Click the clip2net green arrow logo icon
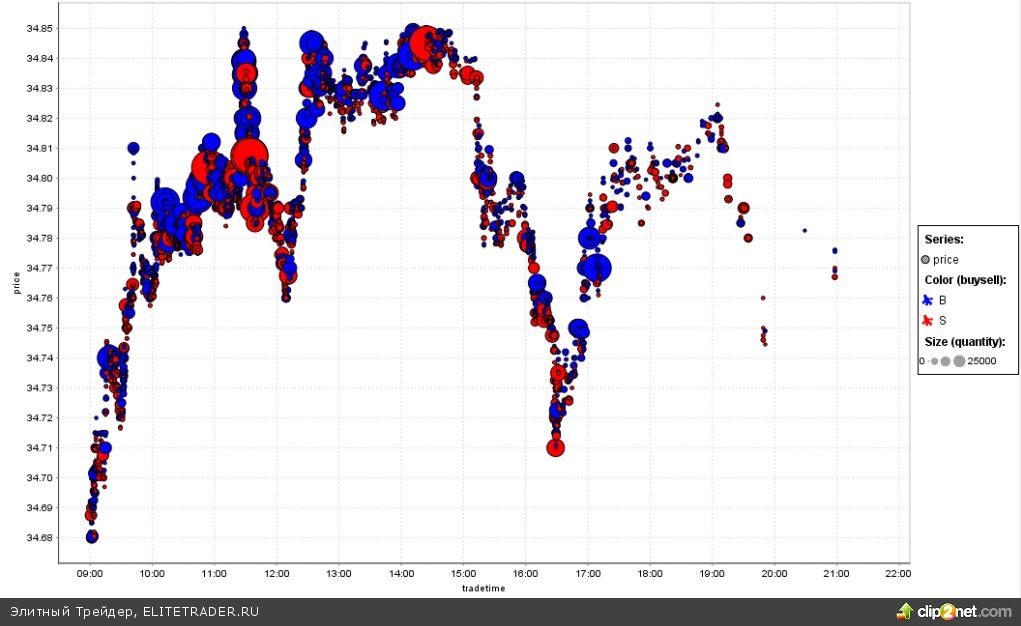 (x=904, y=611)
